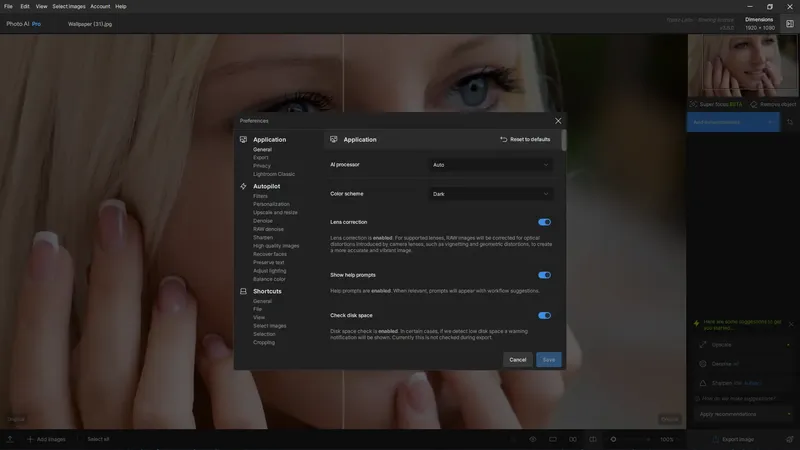
Task: Toggle the right panel icon near Dimensions
Action: [790, 23]
